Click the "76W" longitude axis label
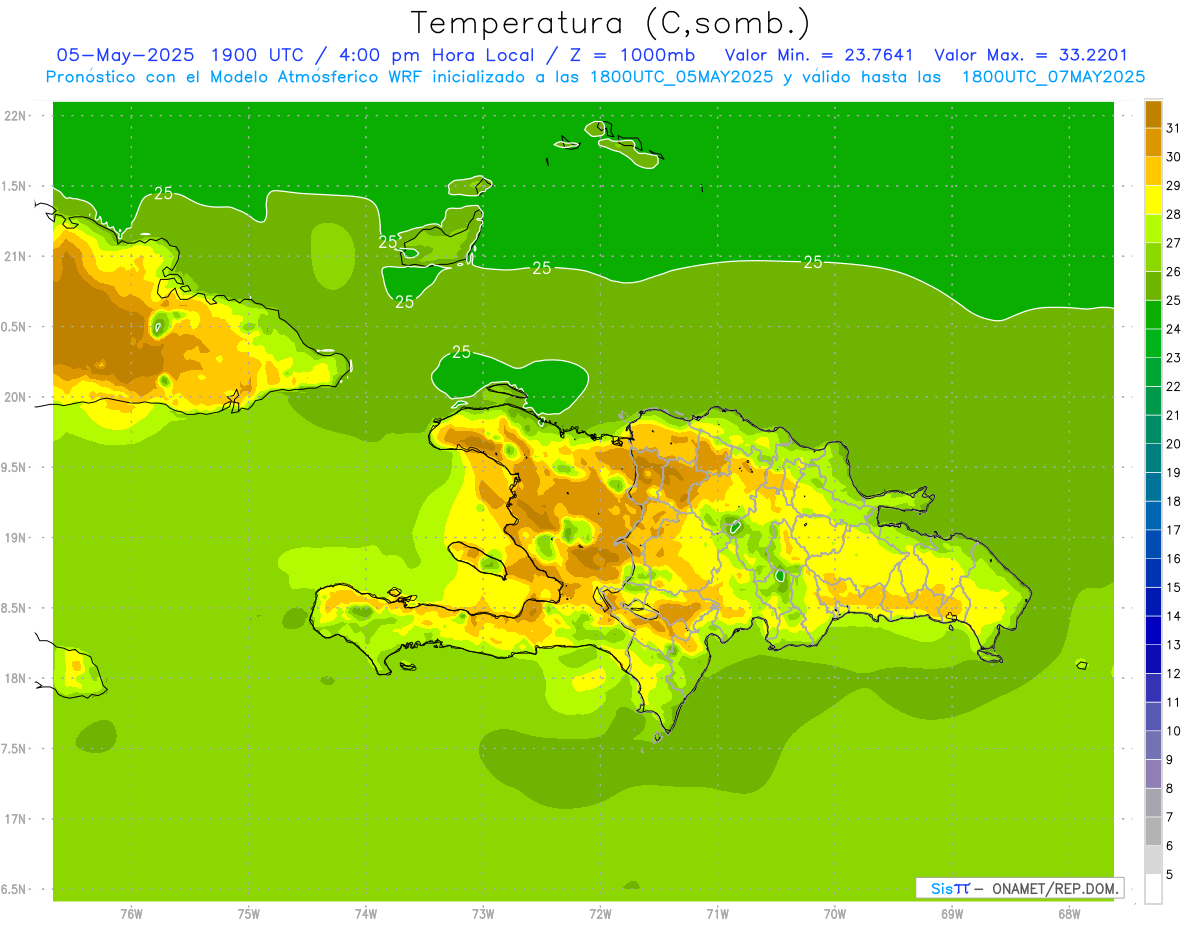 click(x=131, y=914)
